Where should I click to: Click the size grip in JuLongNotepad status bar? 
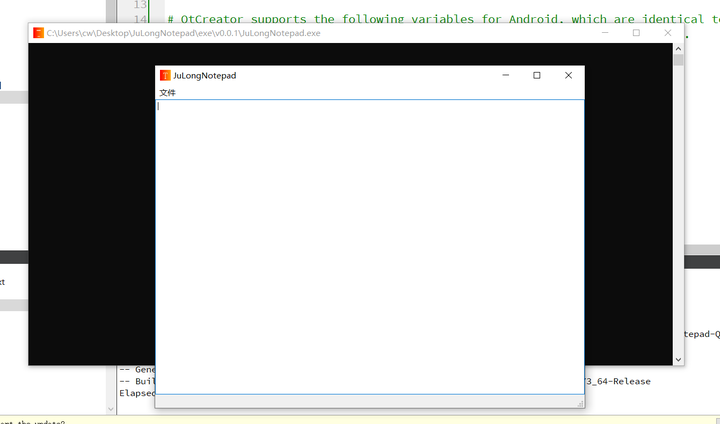click(x=580, y=404)
